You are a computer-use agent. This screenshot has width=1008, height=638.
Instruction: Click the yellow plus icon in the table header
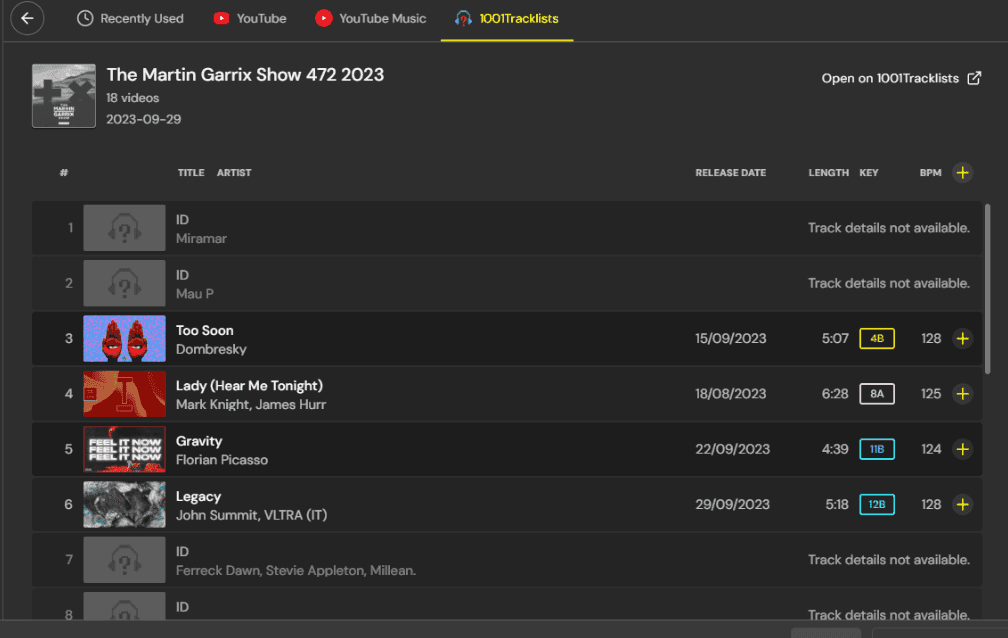point(962,172)
